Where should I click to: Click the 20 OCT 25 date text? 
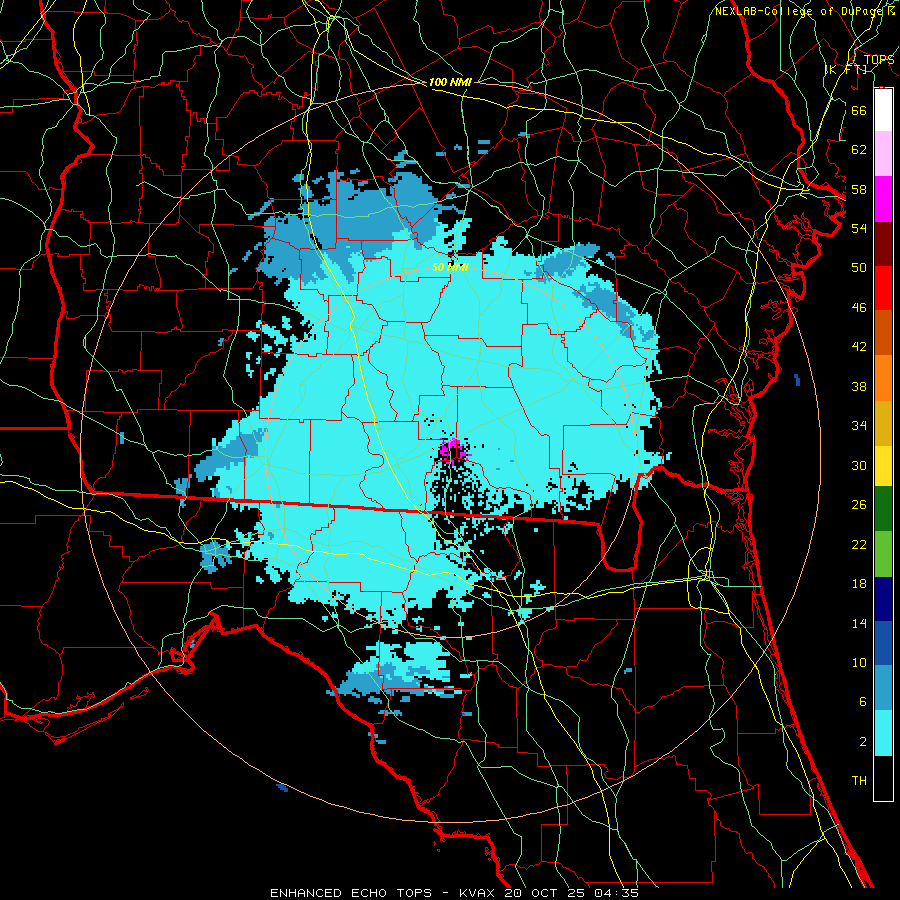coord(546,893)
